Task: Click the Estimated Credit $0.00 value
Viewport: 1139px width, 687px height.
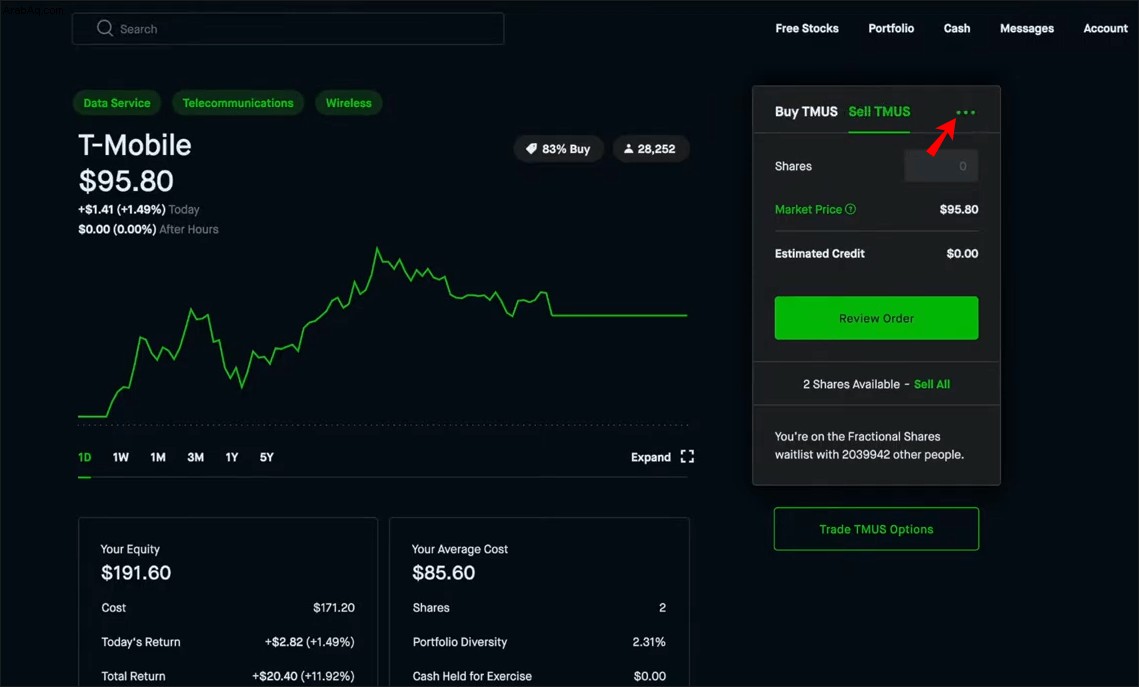Action: tap(962, 253)
